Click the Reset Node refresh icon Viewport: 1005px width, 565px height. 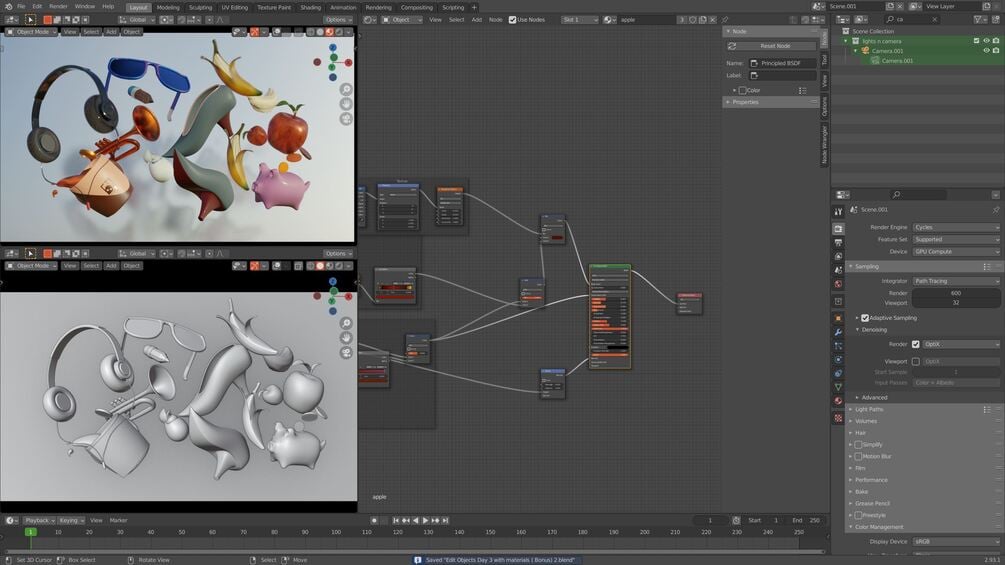tap(732, 46)
